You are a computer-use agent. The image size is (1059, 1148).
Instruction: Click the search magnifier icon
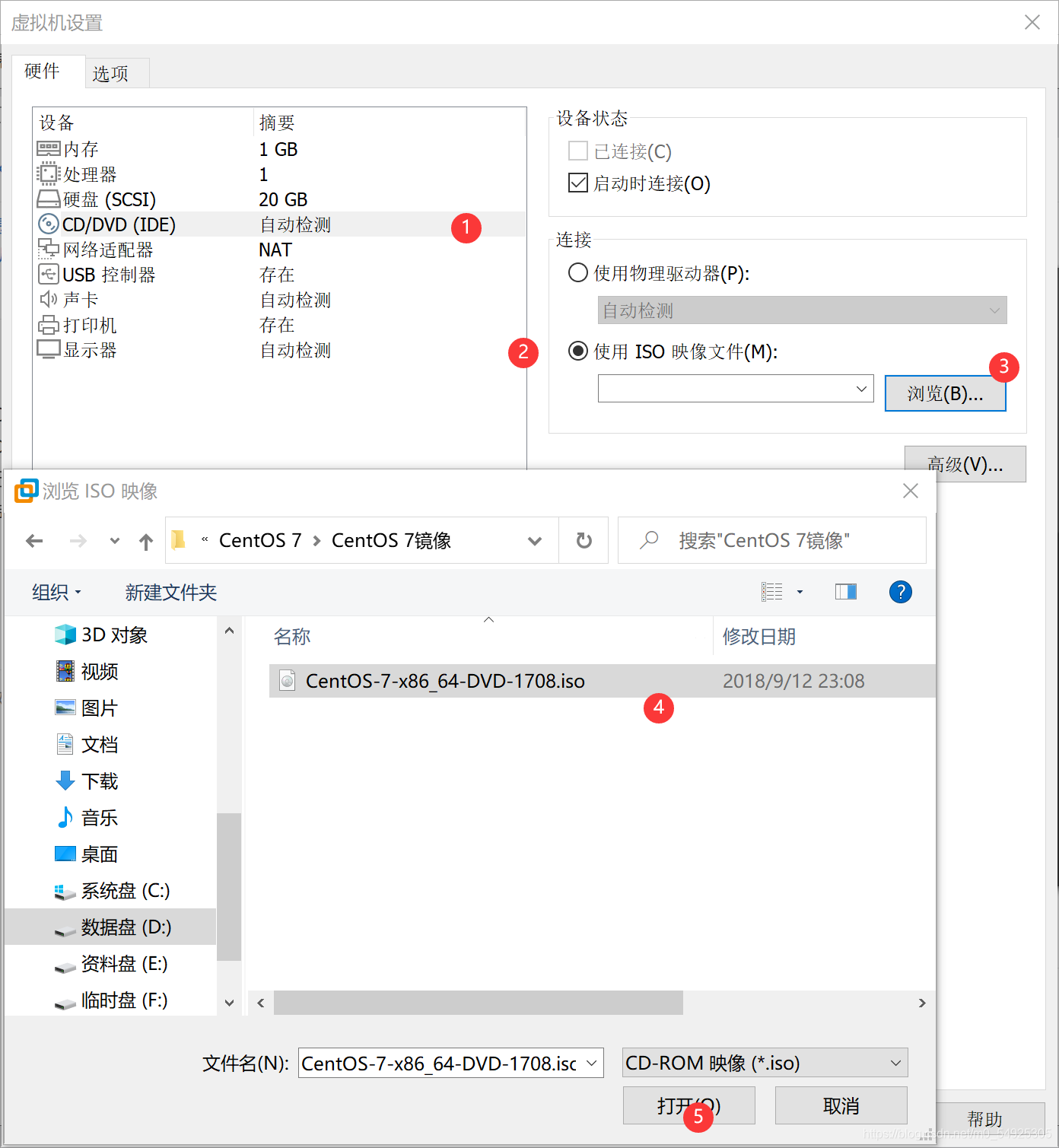[649, 540]
